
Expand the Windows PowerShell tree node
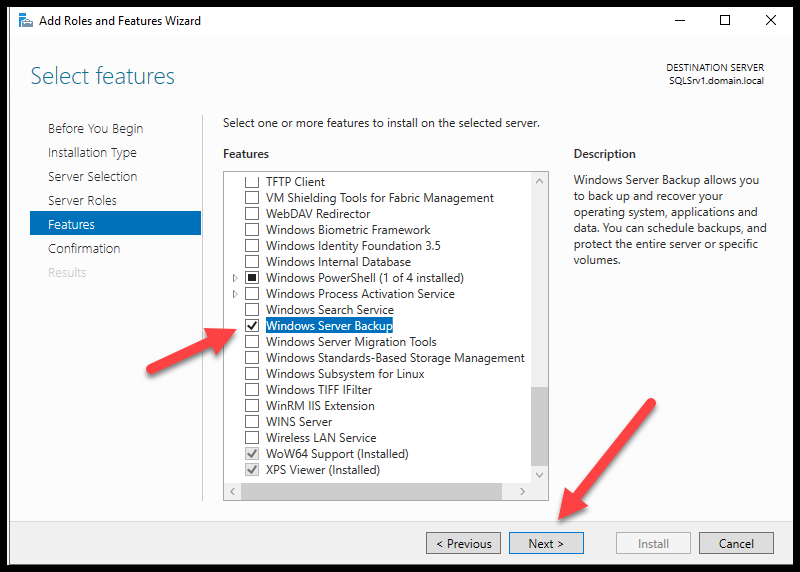pyautogui.click(x=235, y=278)
